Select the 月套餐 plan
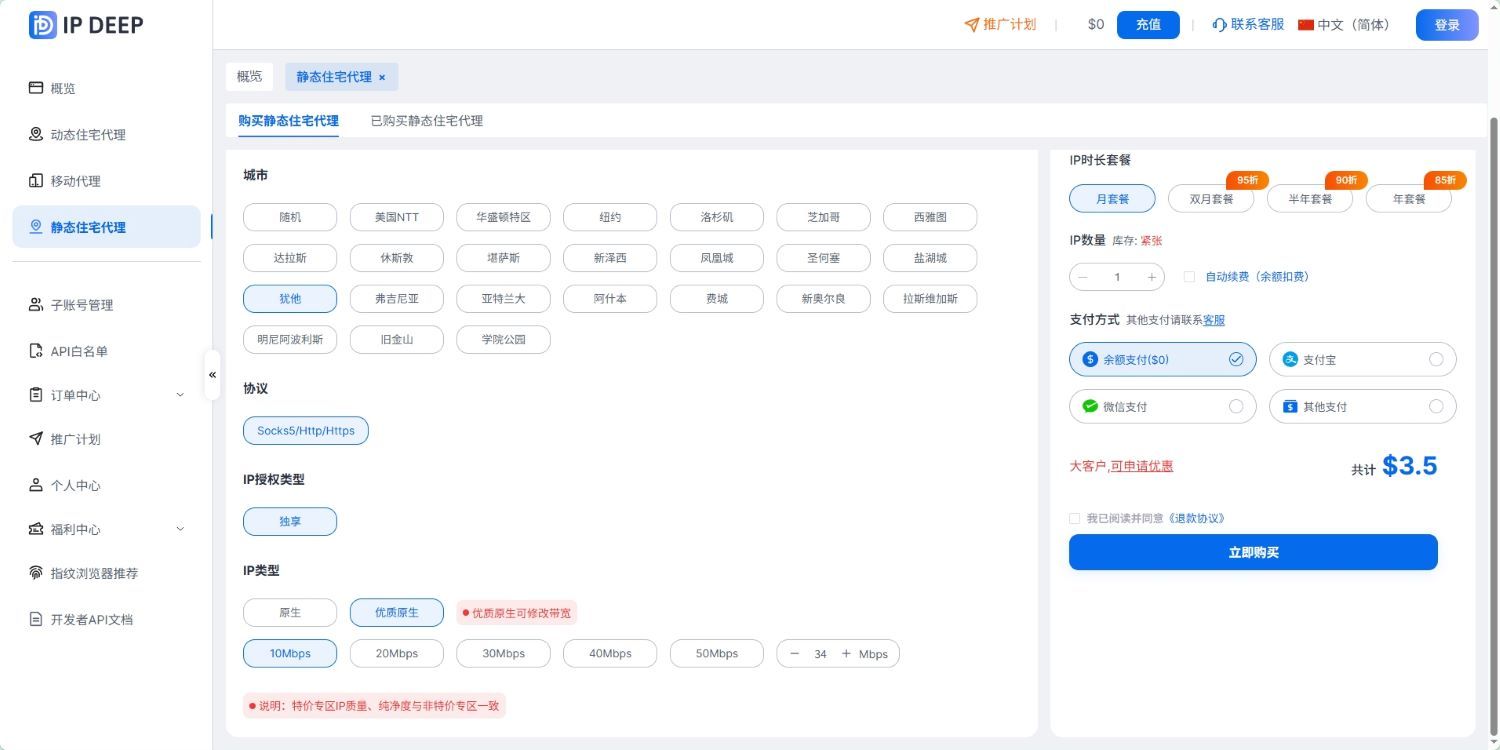Viewport: 1500px width, 750px height. [x=1112, y=198]
